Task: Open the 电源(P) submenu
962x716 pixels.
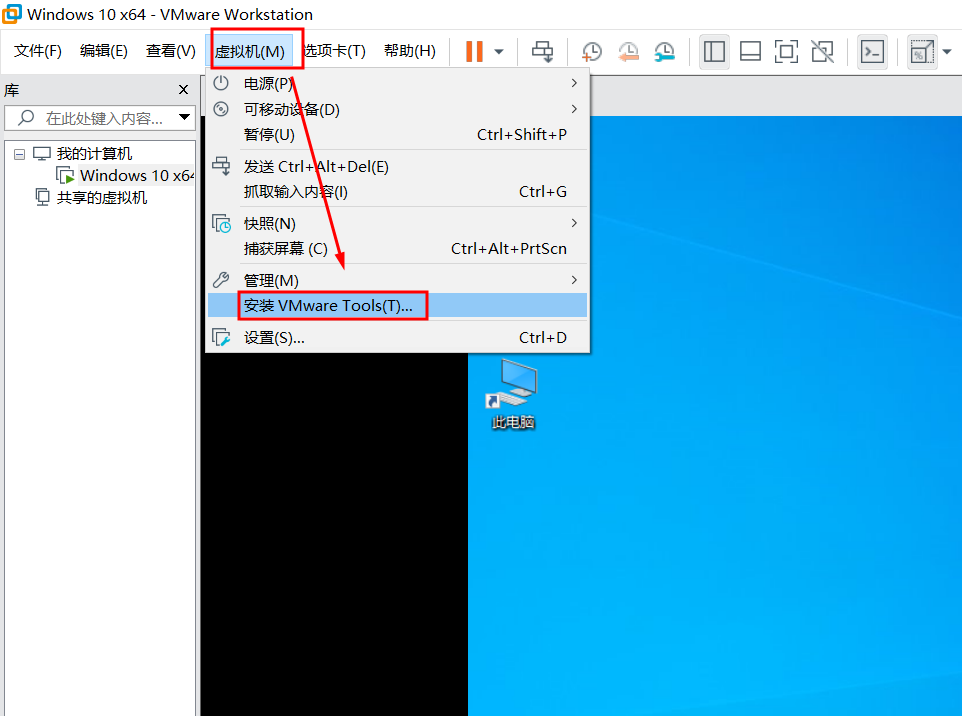Action: 398,83
